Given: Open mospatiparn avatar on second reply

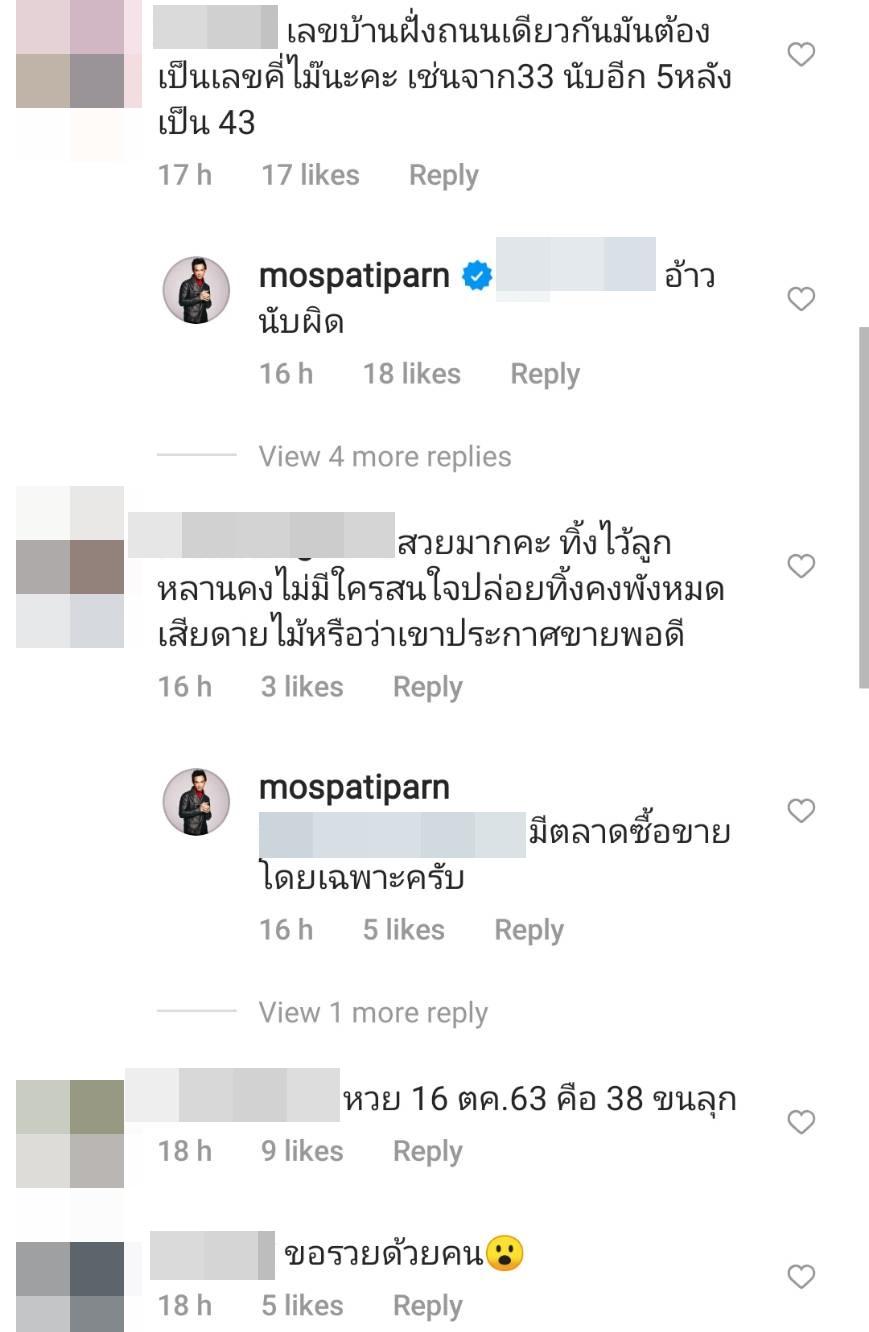Looking at the screenshot, I should pos(197,802).
